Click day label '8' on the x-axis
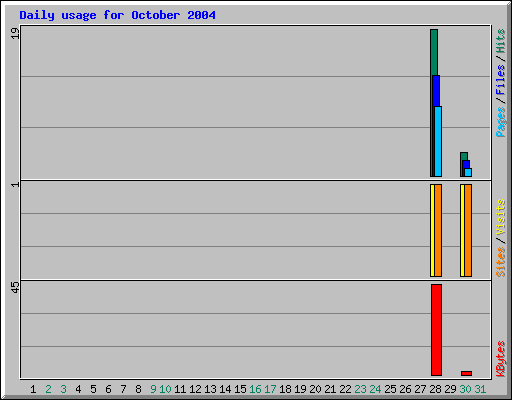This screenshot has height=400, width=512. pyautogui.click(x=138, y=389)
